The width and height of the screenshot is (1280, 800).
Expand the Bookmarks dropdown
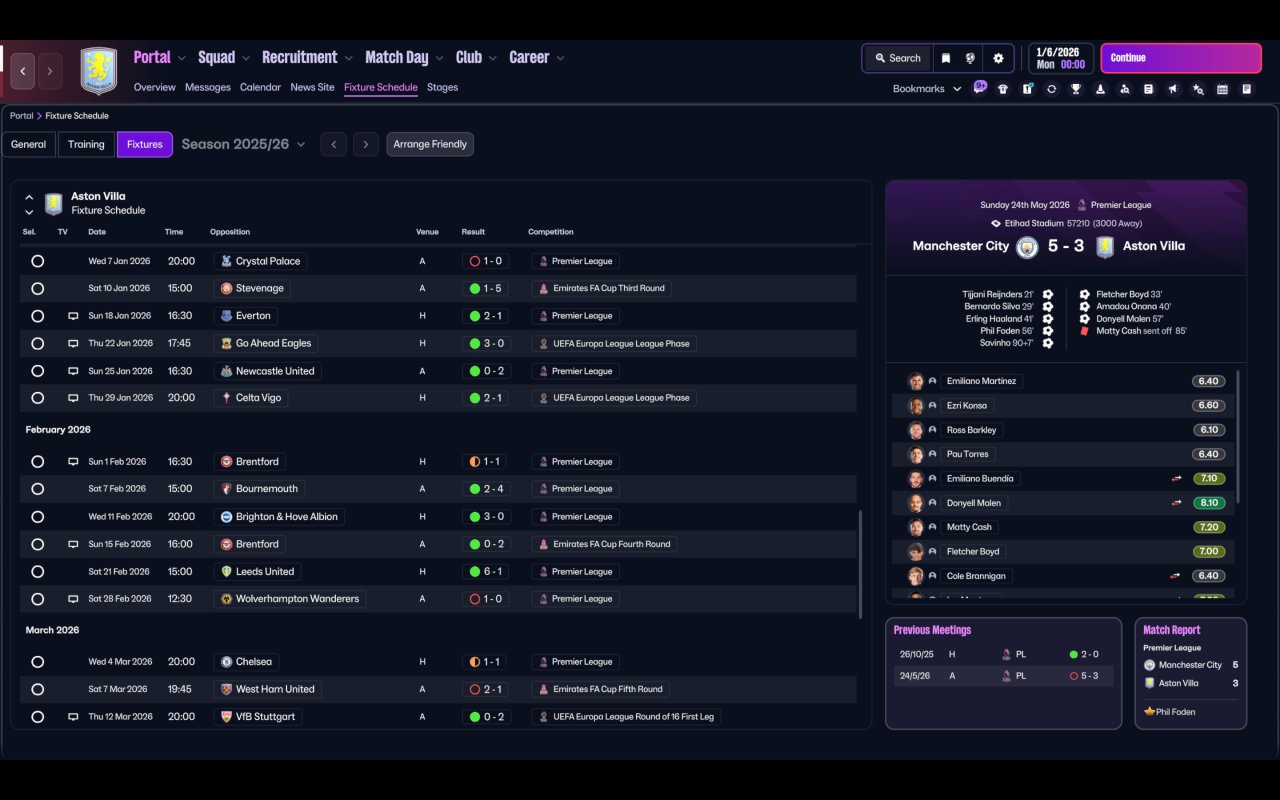click(x=927, y=89)
